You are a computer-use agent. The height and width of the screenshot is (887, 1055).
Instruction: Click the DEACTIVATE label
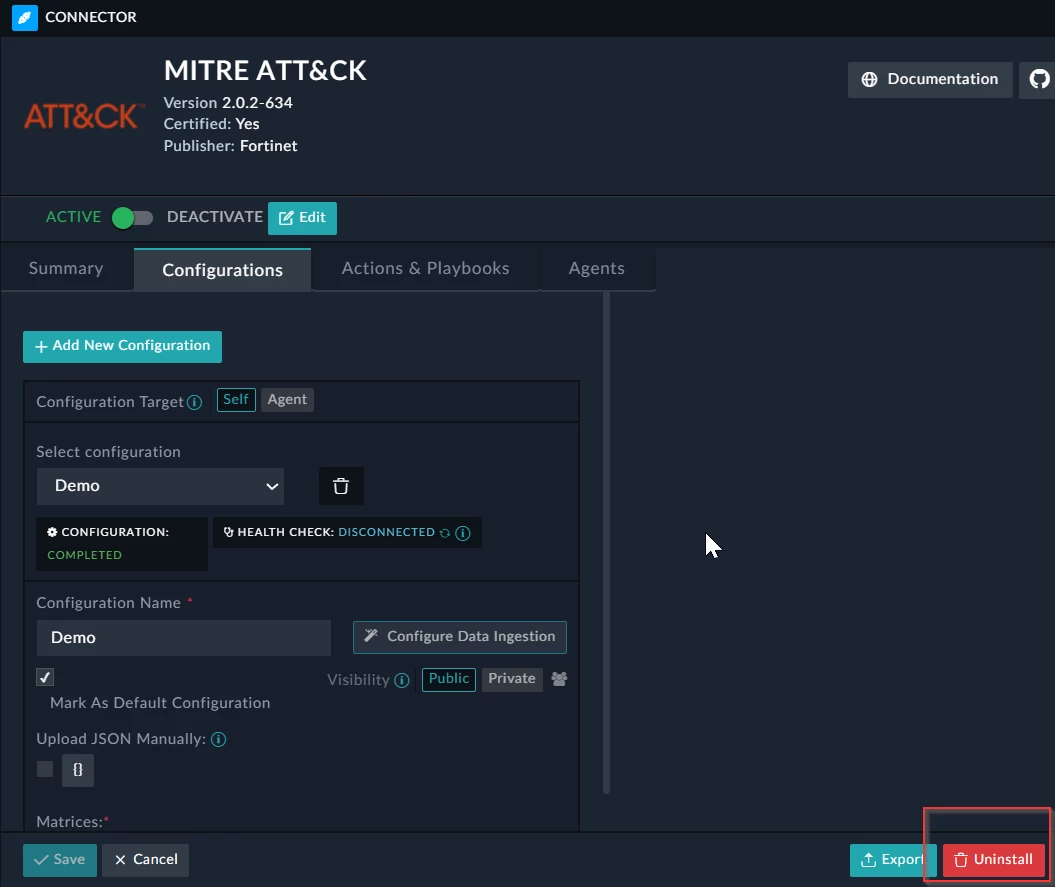tap(215, 217)
